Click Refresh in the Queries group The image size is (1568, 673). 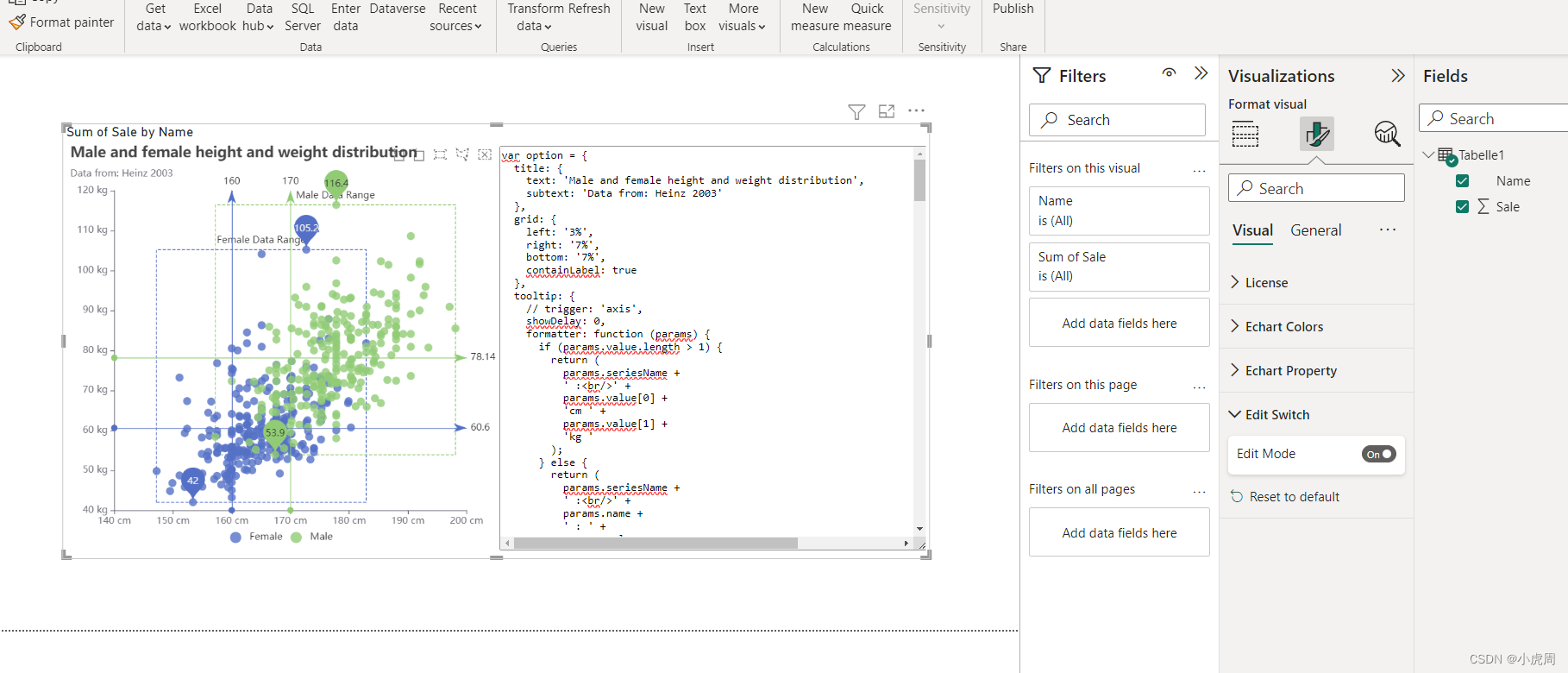point(587,9)
